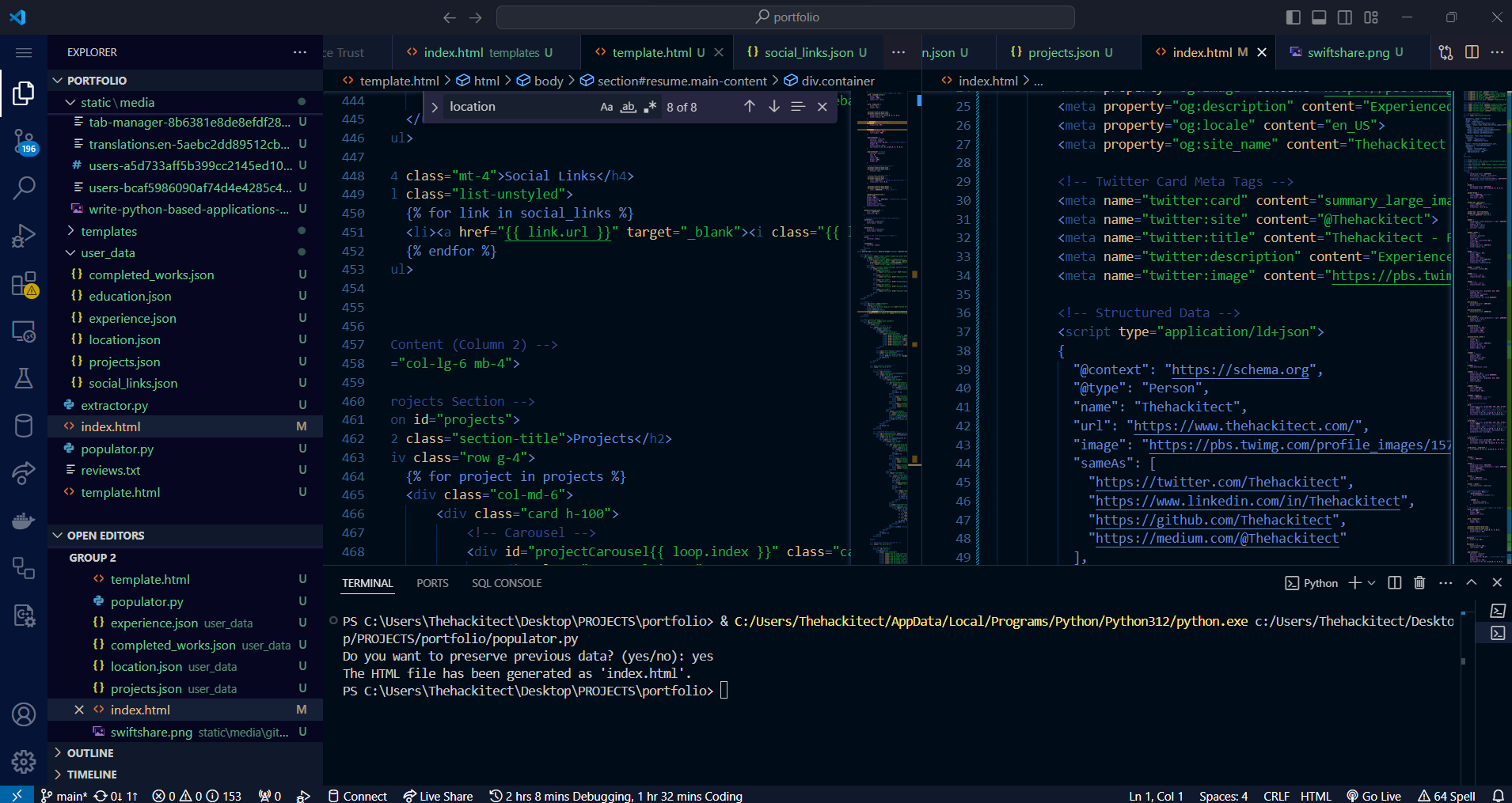The image size is (1512, 803).
Task: Switch to social_links.json tab
Action: 807,52
